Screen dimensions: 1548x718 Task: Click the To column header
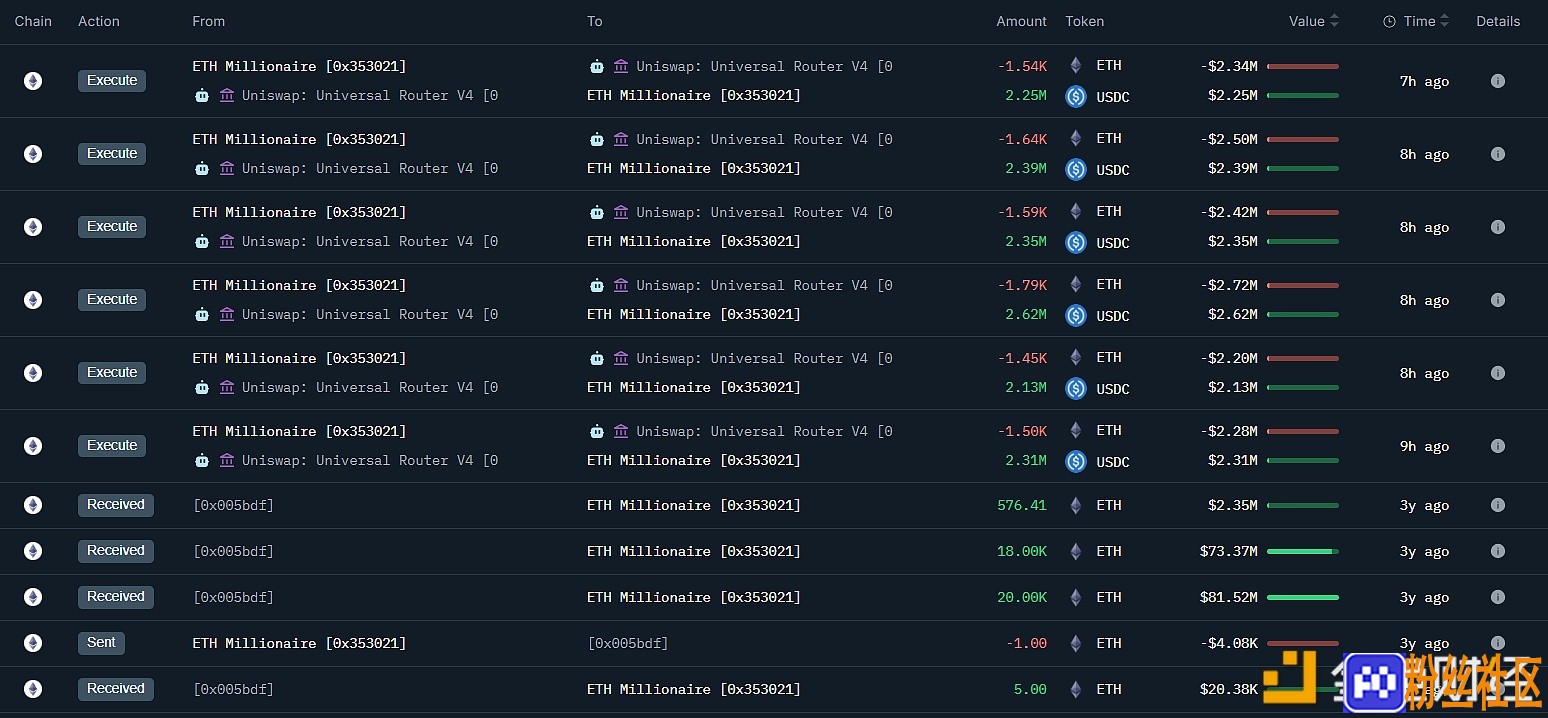click(x=595, y=21)
